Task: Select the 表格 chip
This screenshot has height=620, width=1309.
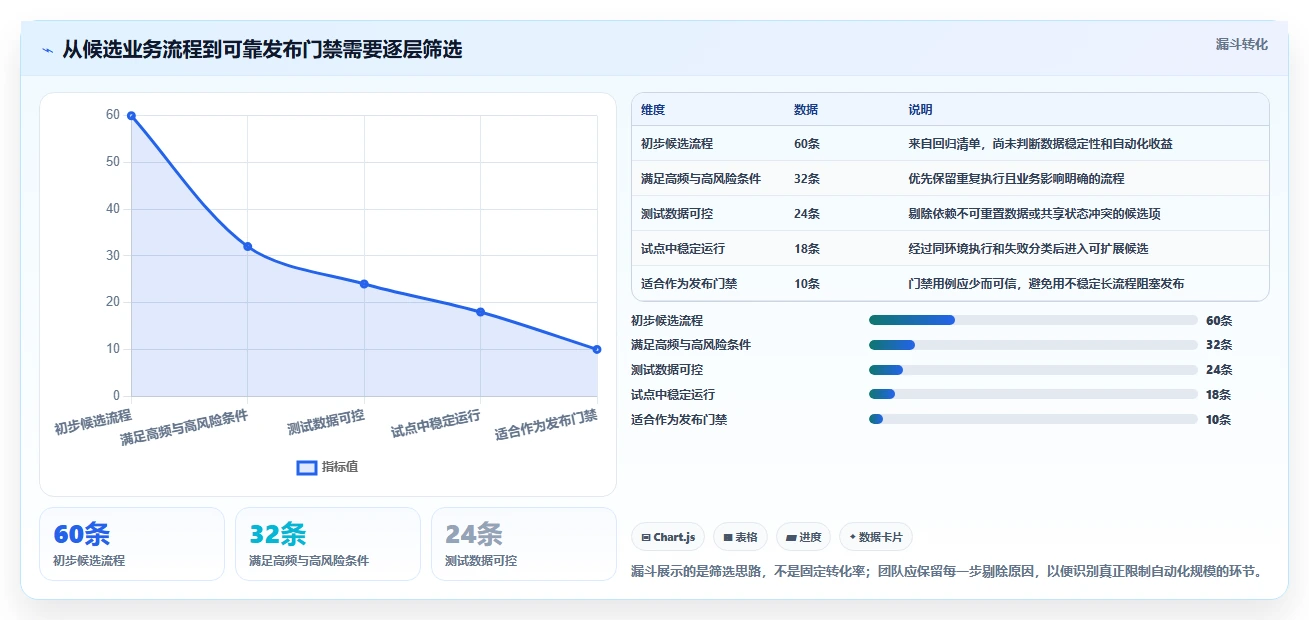Action: point(740,537)
